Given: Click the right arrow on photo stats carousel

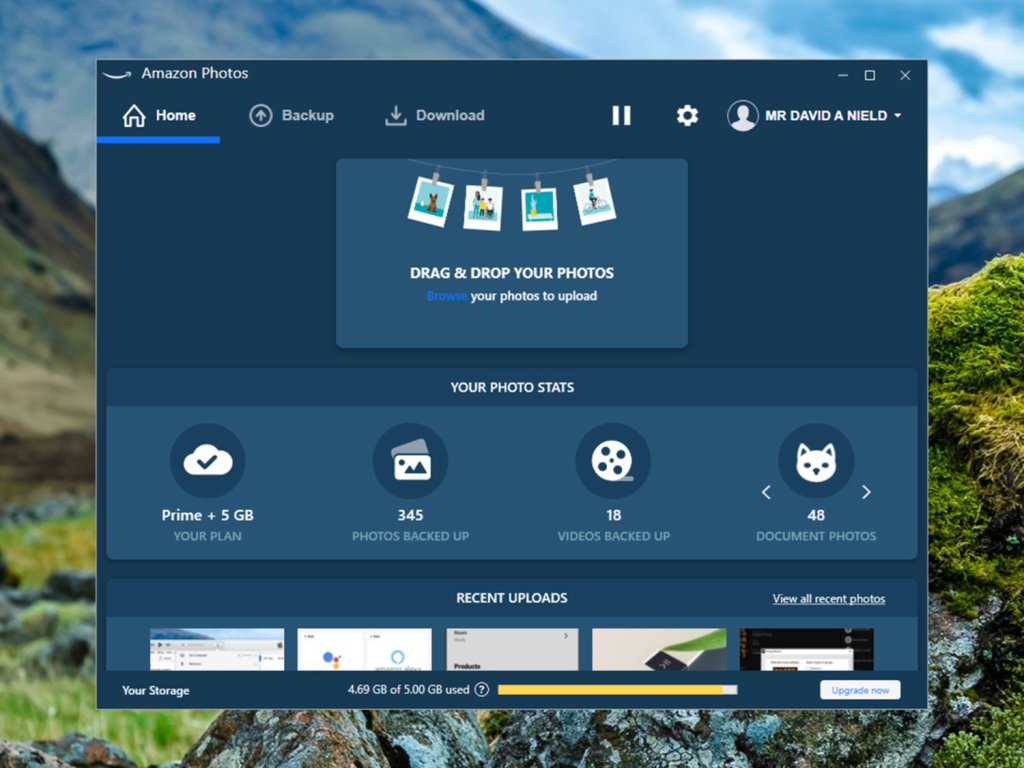Looking at the screenshot, I should coord(867,492).
